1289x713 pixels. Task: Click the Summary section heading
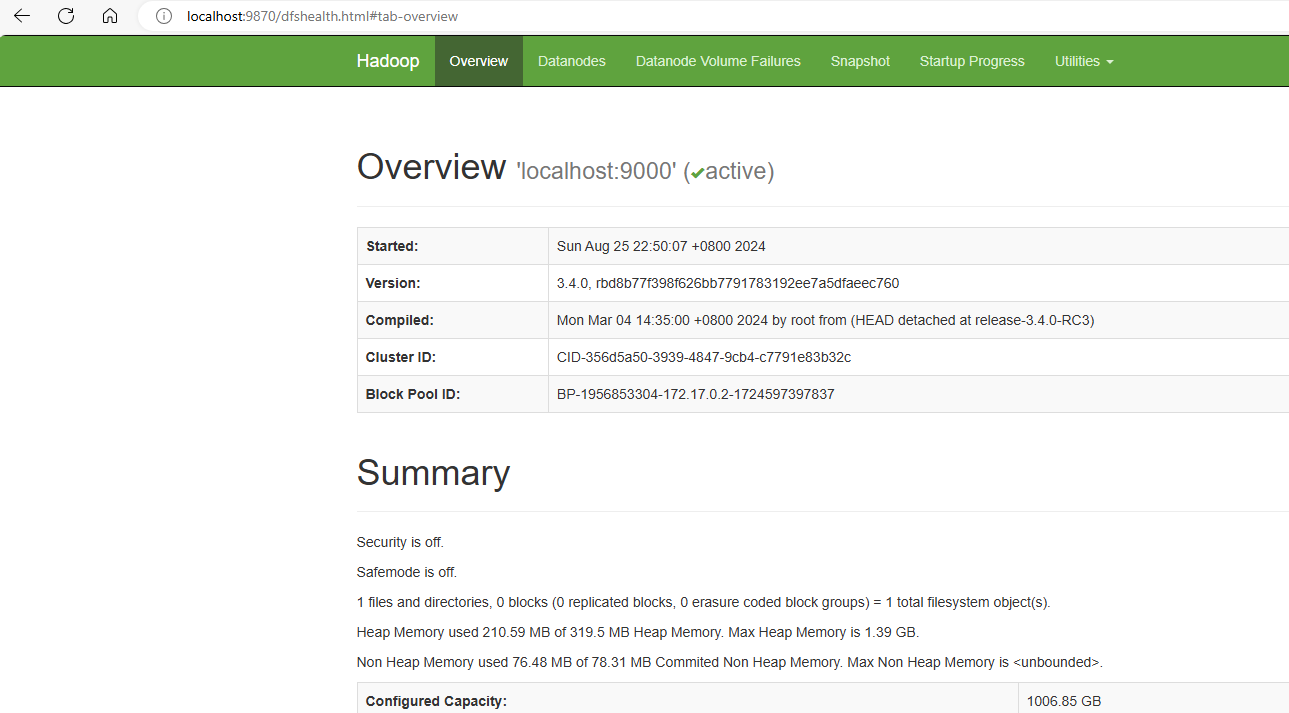[x=433, y=473]
